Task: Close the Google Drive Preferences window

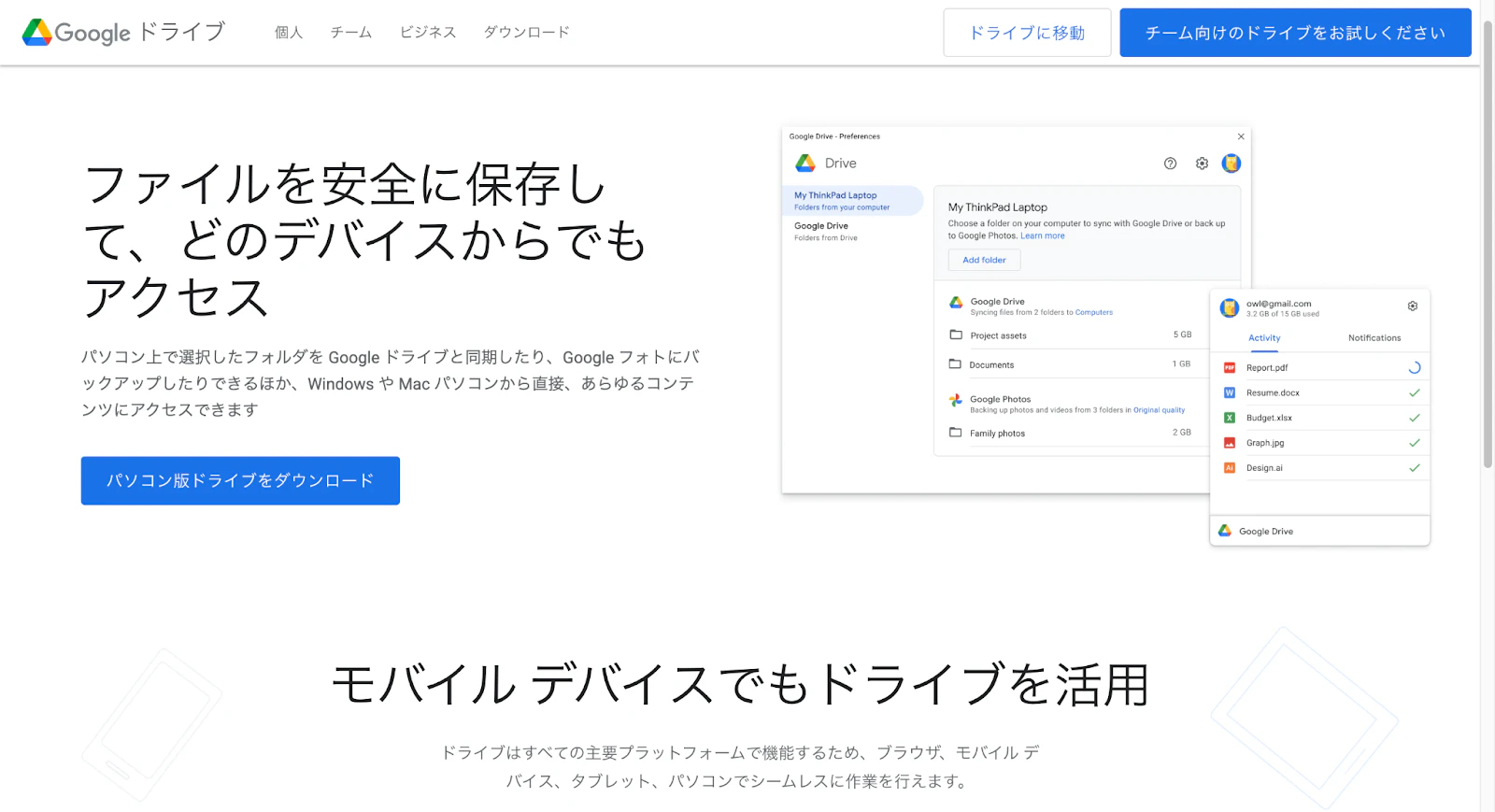Action: click(x=1241, y=136)
